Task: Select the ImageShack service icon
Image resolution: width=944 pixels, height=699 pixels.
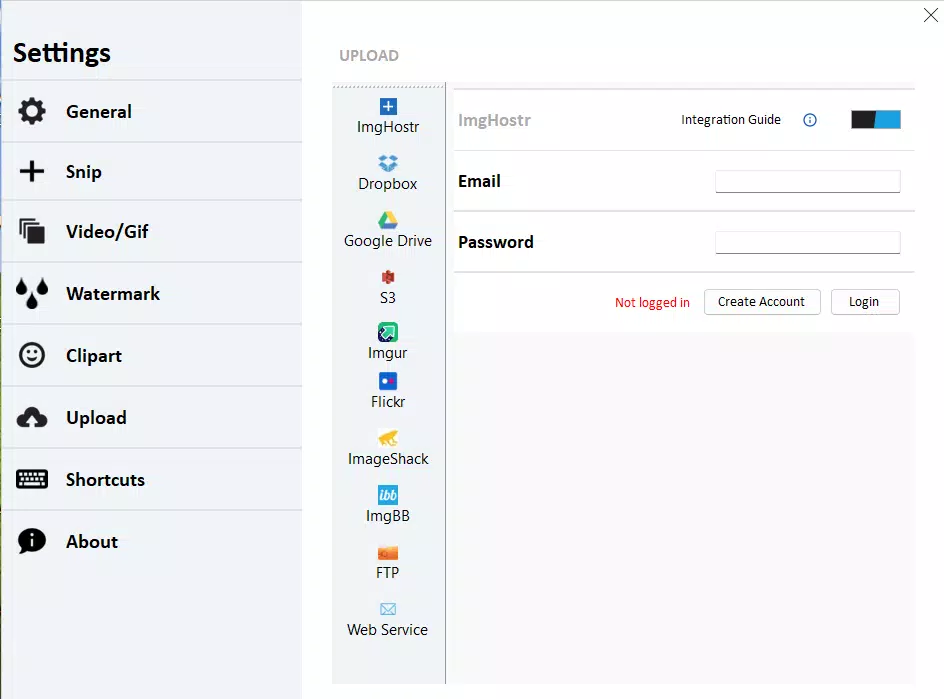Action: (388, 438)
